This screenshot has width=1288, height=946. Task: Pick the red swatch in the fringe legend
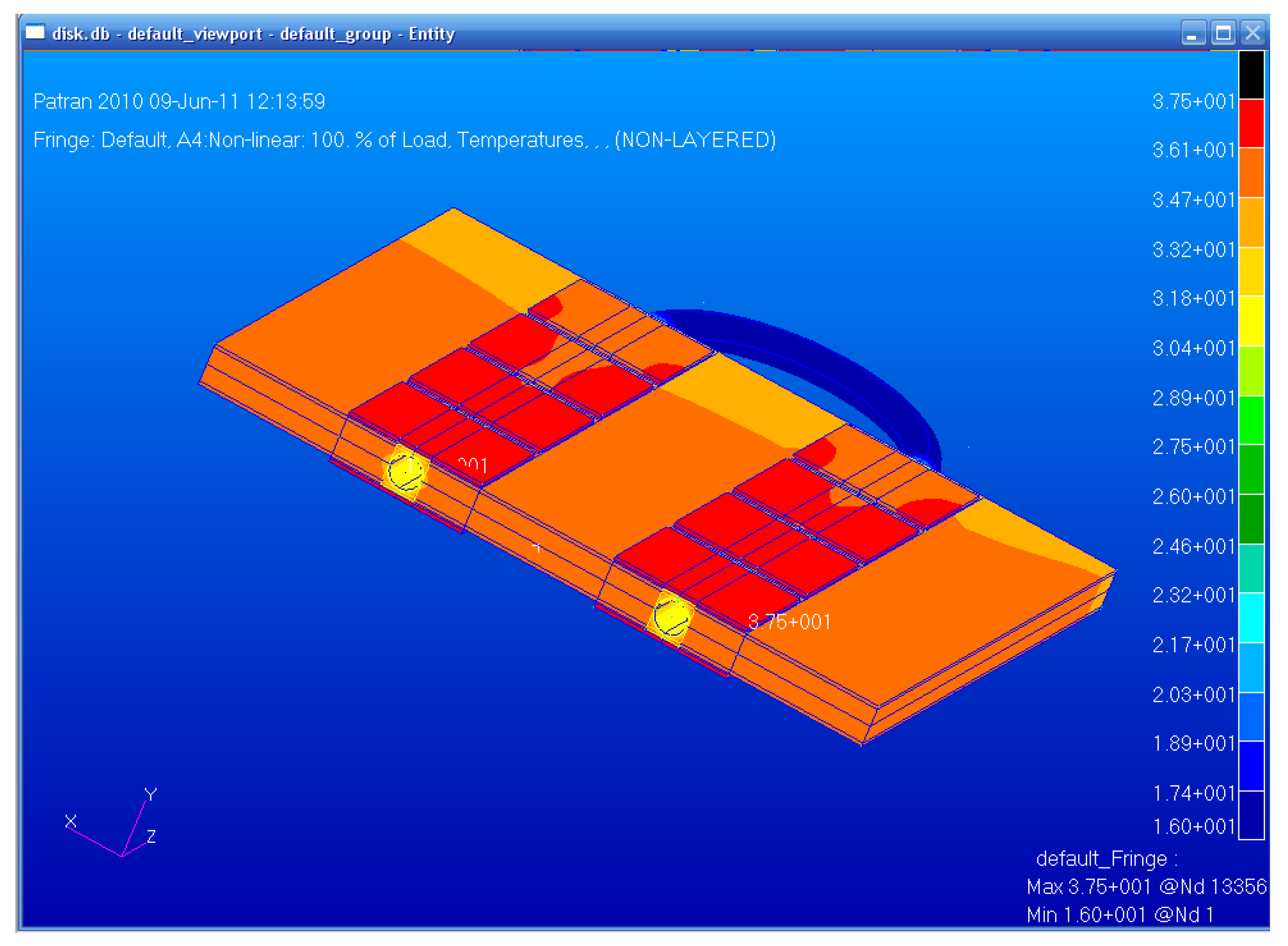point(1251,123)
